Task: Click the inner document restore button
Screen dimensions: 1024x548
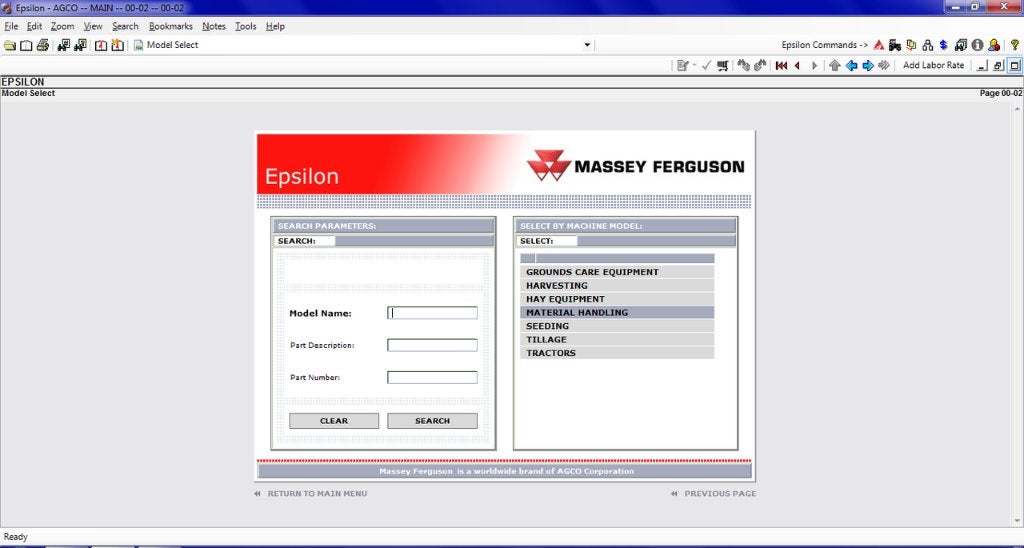Action: tap(998, 65)
